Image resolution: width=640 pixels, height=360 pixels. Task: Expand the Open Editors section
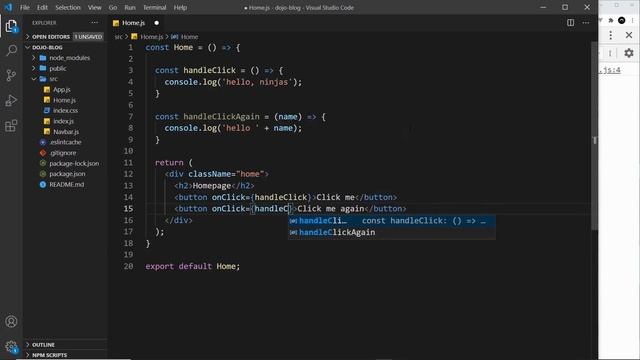51,37
